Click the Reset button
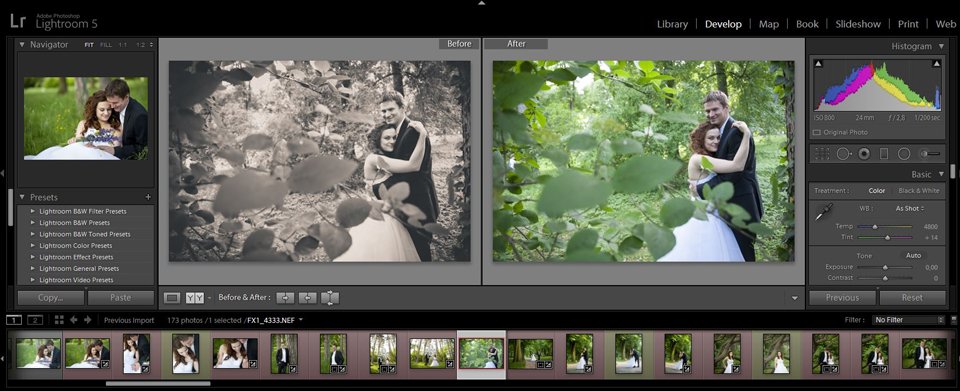This screenshot has height=391, width=960. coord(912,298)
